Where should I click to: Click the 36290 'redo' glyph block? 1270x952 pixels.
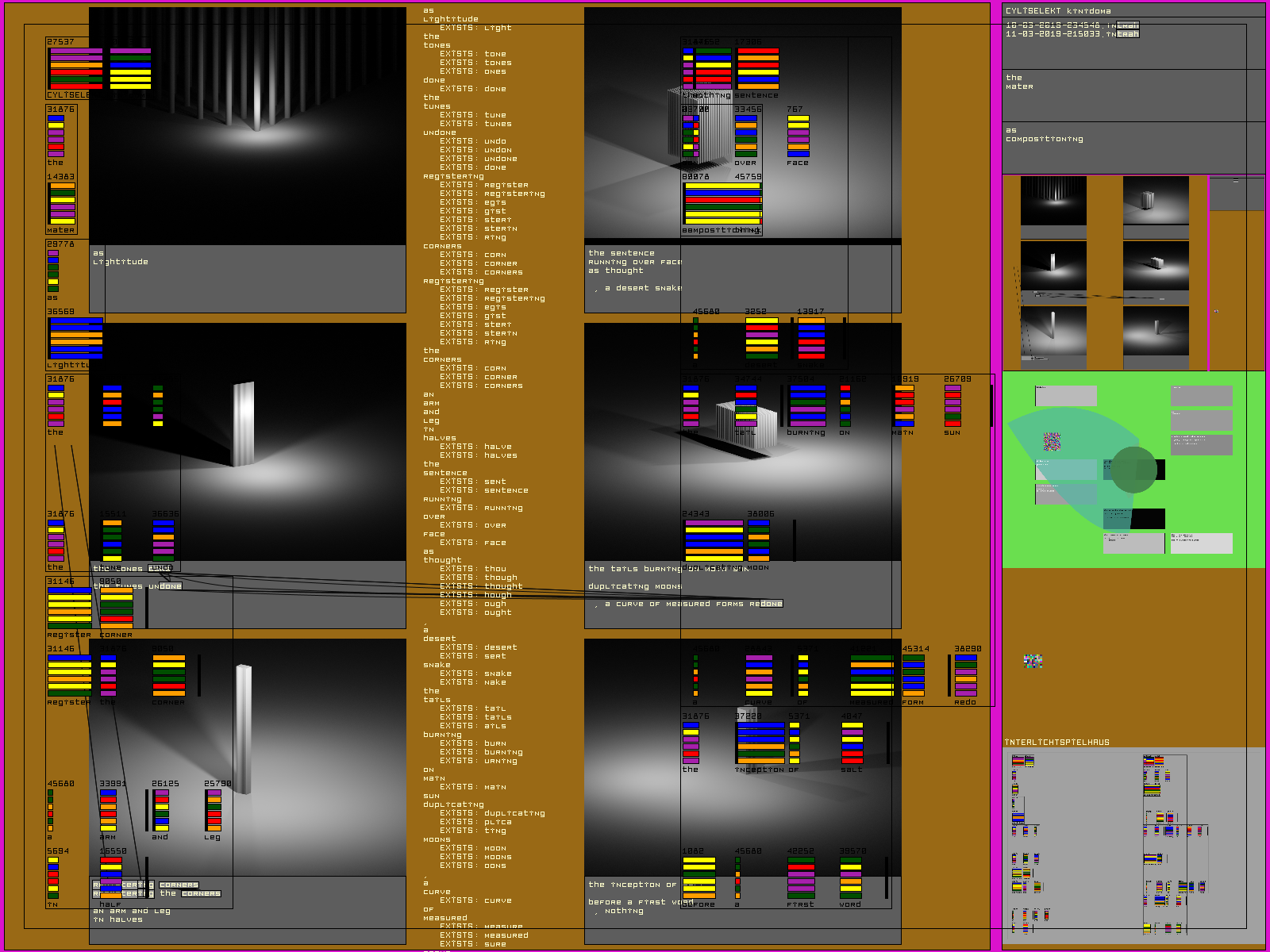point(965,675)
